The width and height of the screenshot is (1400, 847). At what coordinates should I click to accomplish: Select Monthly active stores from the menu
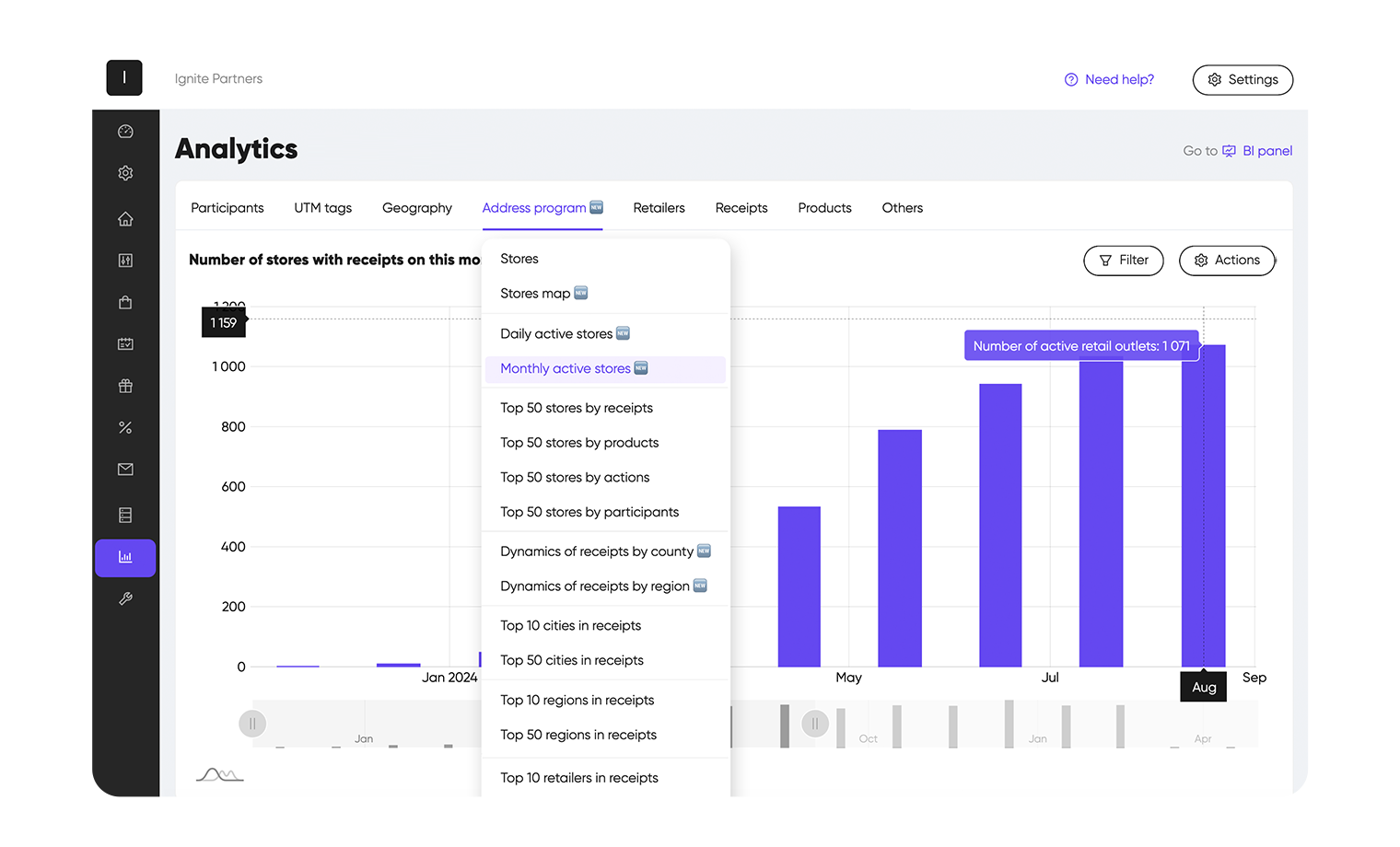pyautogui.click(x=572, y=368)
